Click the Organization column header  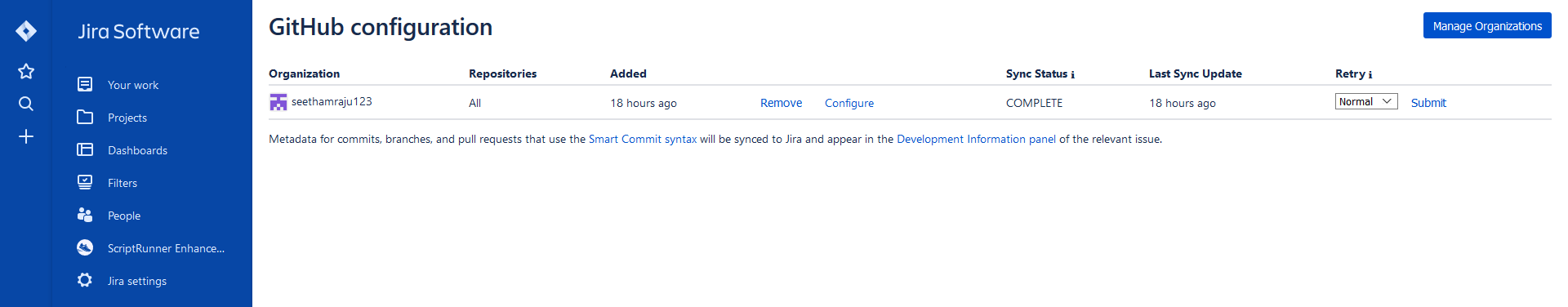[x=304, y=73]
